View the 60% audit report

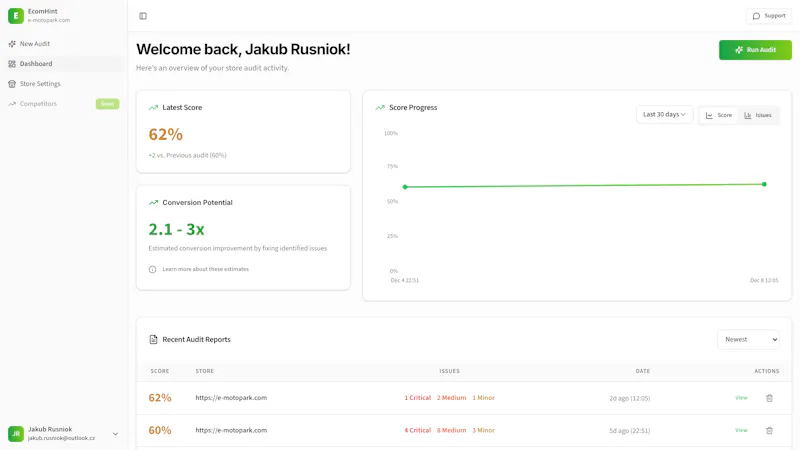click(741, 430)
